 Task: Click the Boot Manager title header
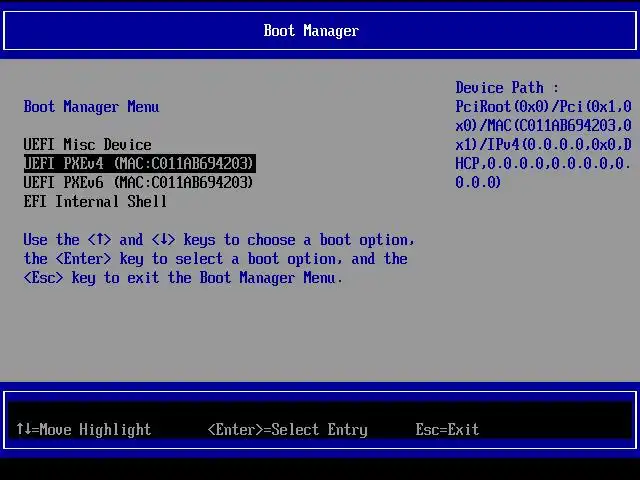(311, 31)
